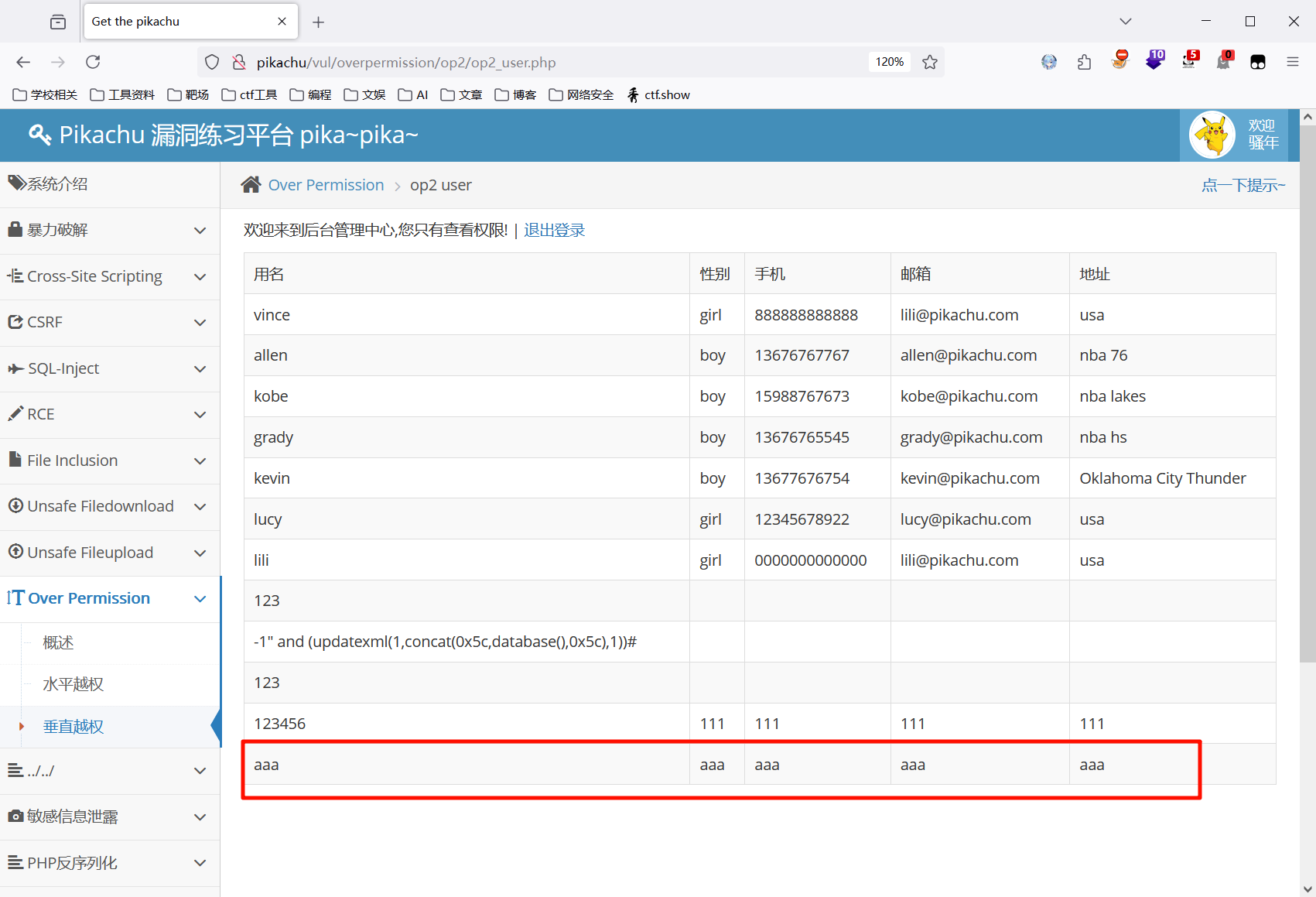Open the ctf工具 bookmark folder
Image resolution: width=1316 pixels, height=897 pixels.
click(249, 94)
